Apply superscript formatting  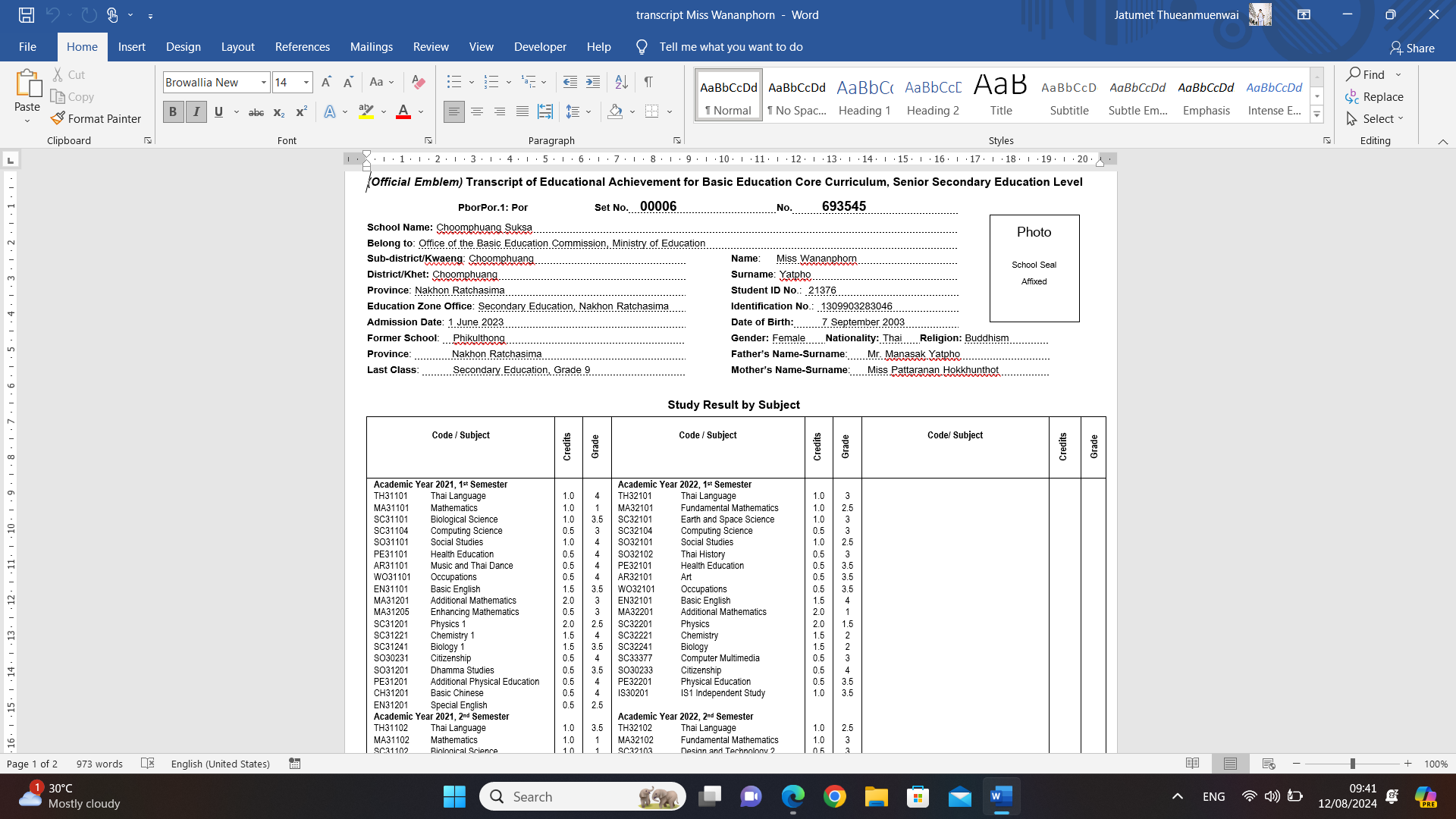[301, 112]
